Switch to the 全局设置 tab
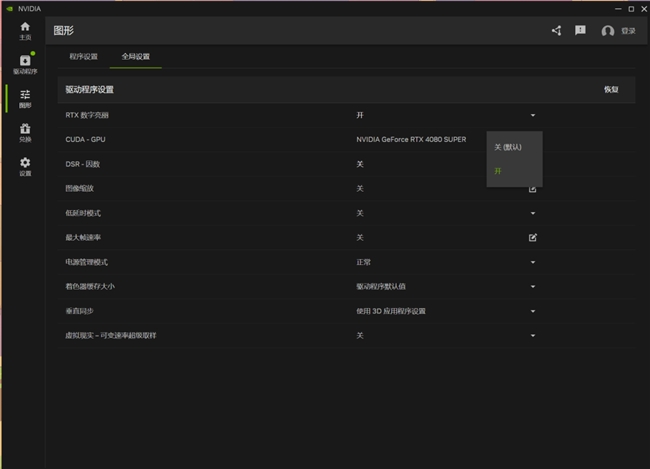650x469 pixels. click(x=135, y=57)
